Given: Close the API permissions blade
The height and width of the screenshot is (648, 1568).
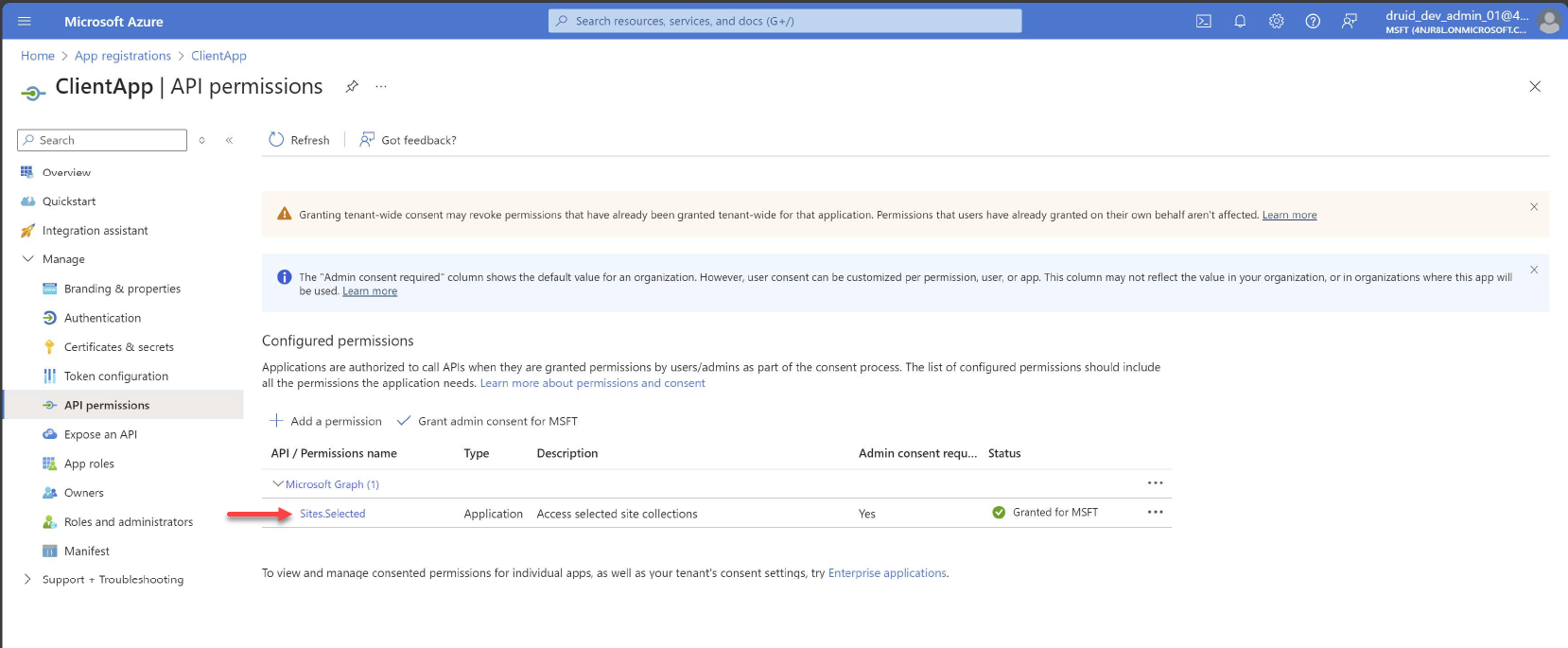Looking at the screenshot, I should (x=1535, y=86).
